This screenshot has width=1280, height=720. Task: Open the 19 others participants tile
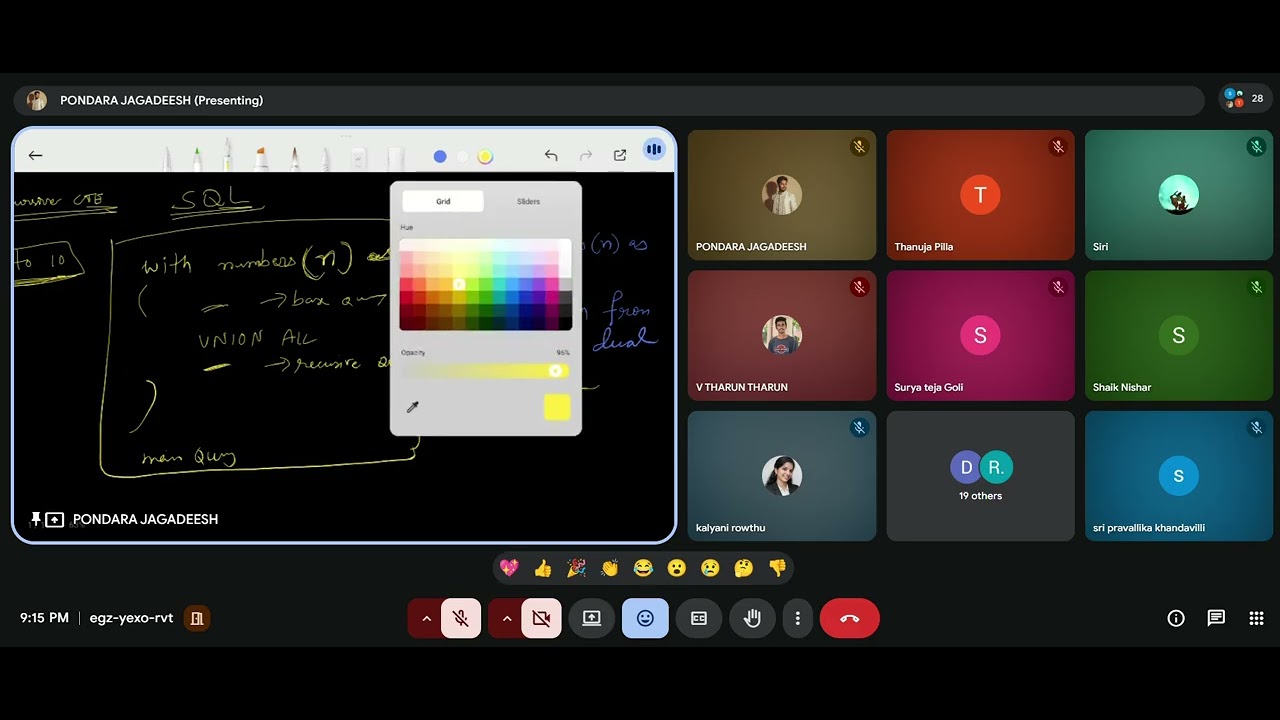click(x=980, y=476)
